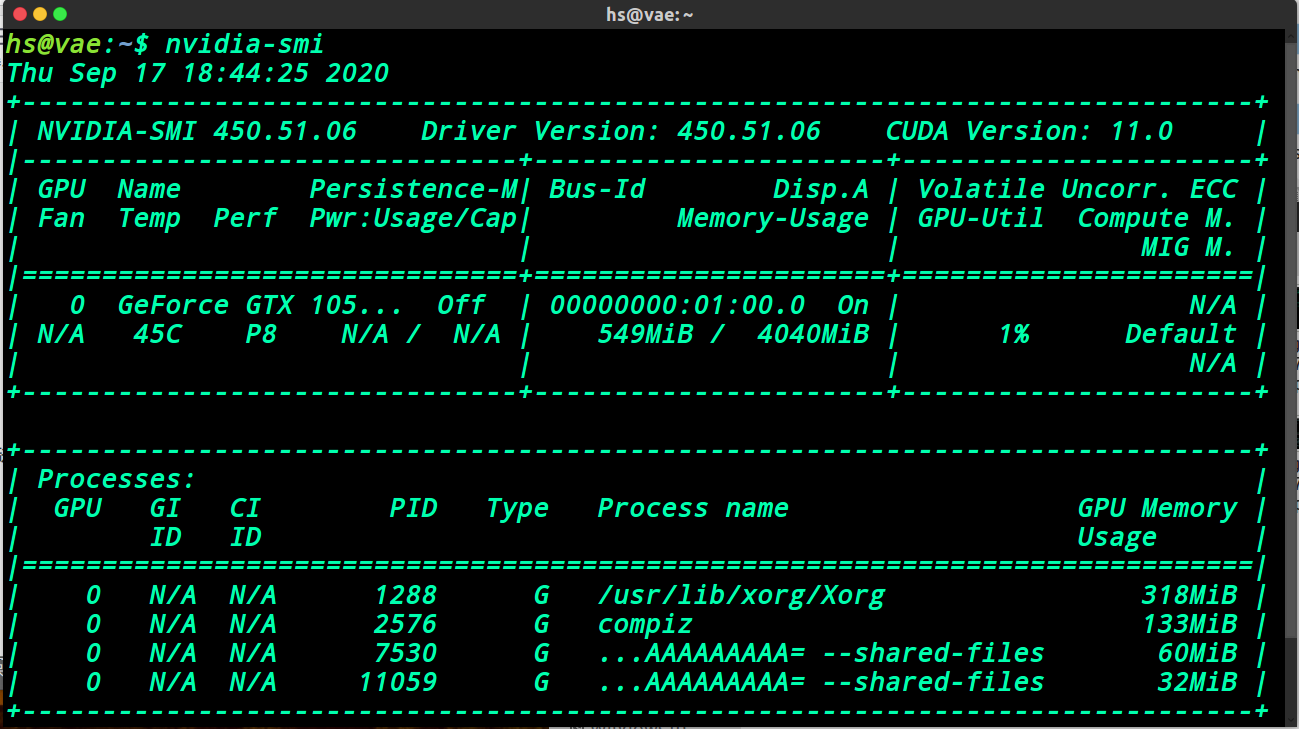Viewport: 1299px width, 729px height.
Task: Click 32MiB memory usage value
Action: (1197, 682)
